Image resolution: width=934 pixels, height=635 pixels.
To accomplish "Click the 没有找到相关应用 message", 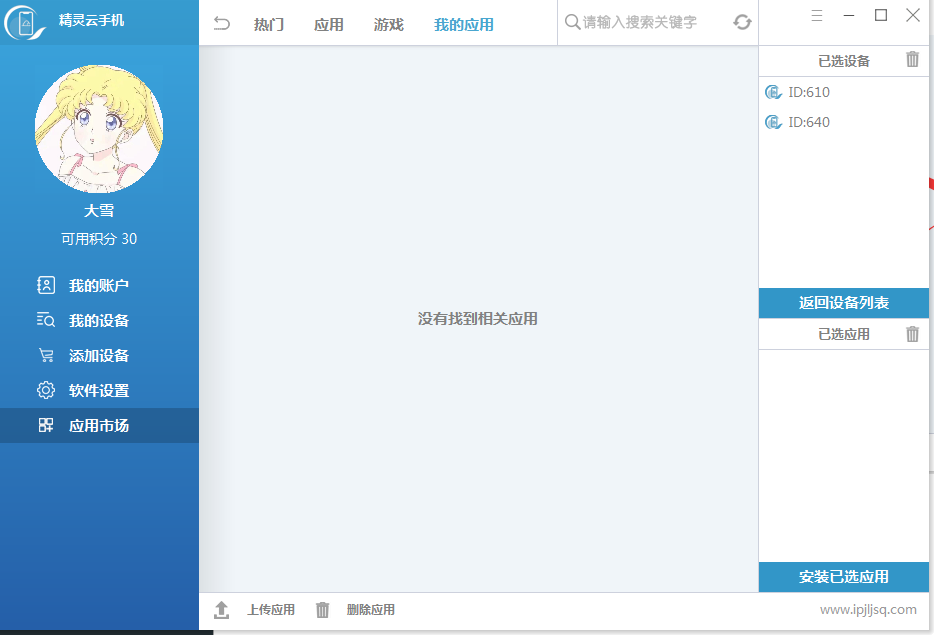I will tap(478, 319).
